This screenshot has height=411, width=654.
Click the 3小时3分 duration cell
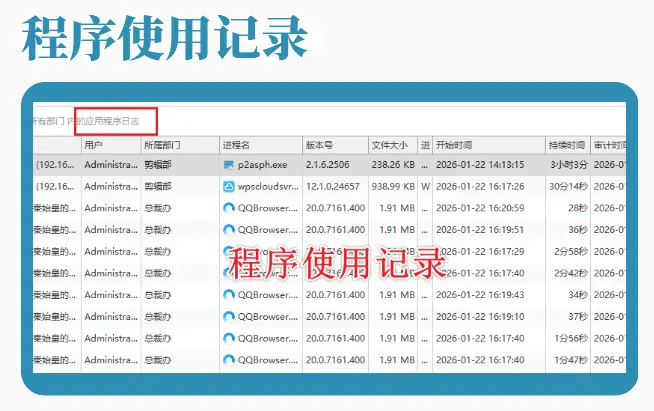click(x=568, y=165)
